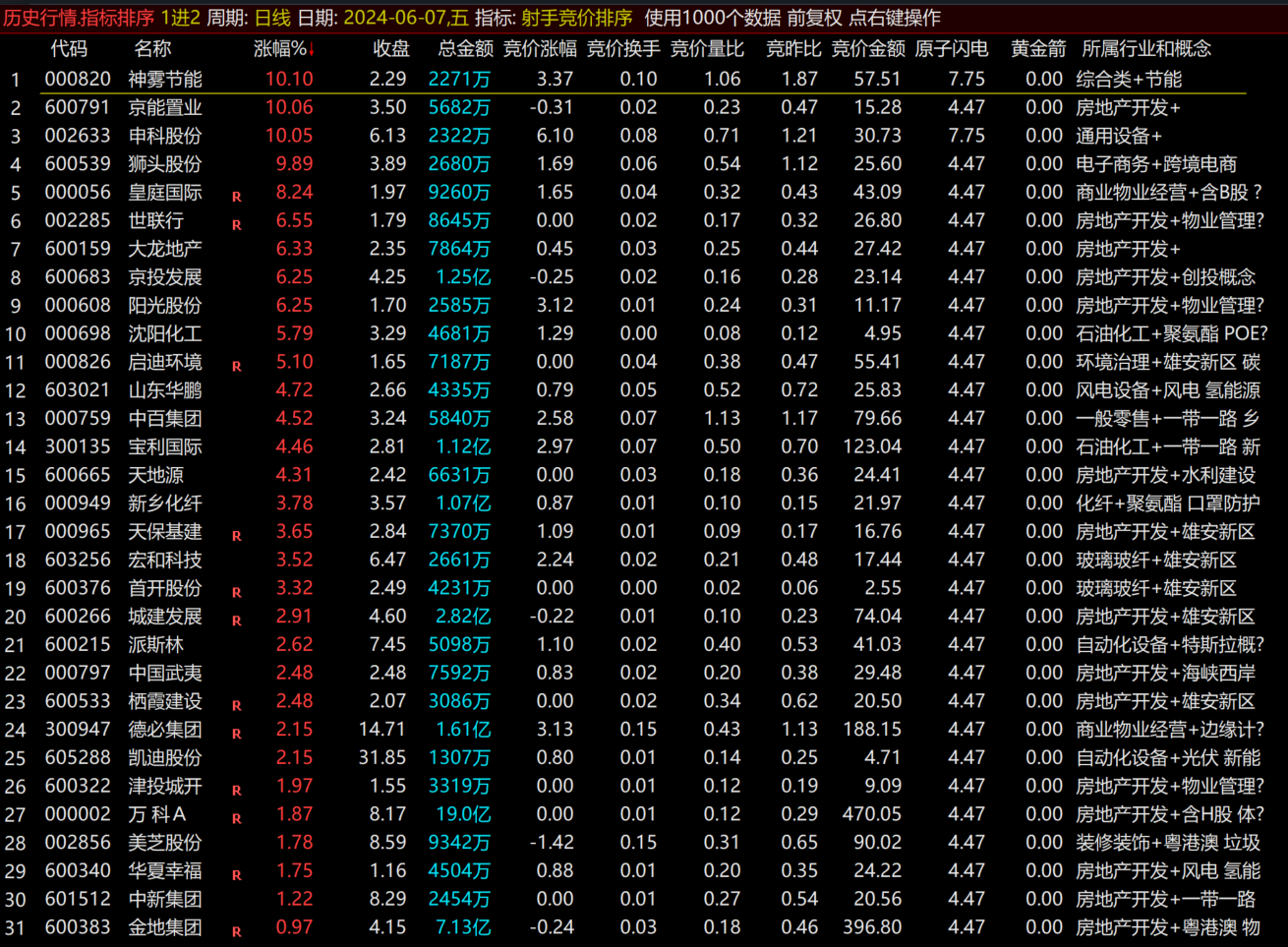1288x947 pixels.
Task: Click the R marker beside 首开股份
Action: click(x=236, y=593)
